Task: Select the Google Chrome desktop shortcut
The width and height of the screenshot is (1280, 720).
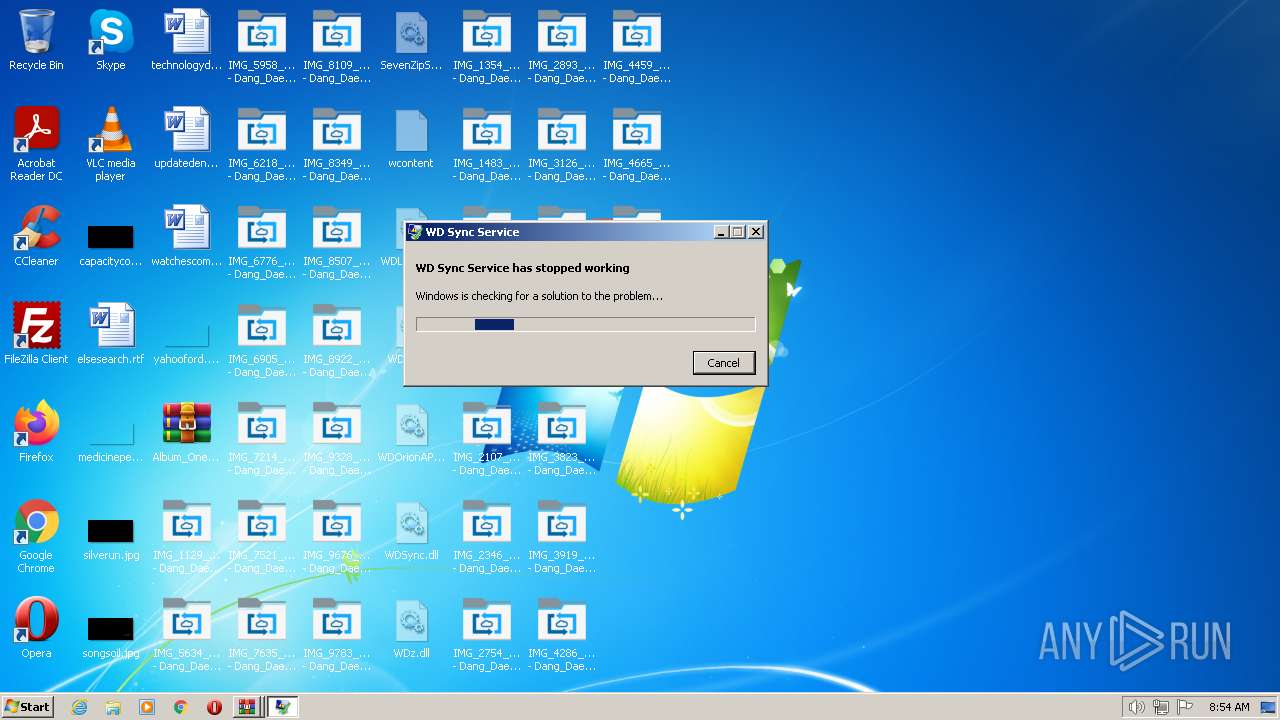Action: (x=36, y=536)
